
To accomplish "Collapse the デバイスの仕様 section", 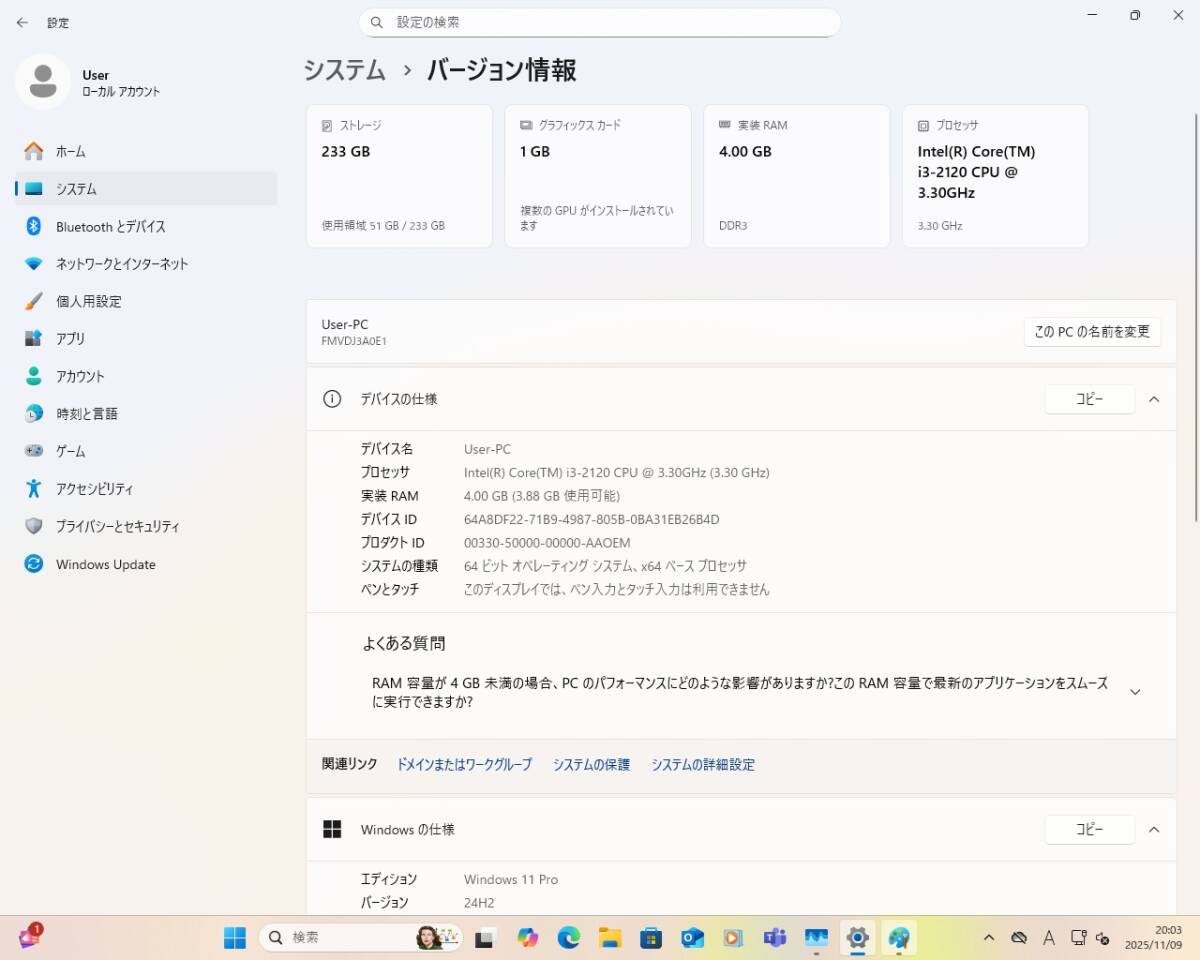I will pyautogui.click(x=1154, y=399).
